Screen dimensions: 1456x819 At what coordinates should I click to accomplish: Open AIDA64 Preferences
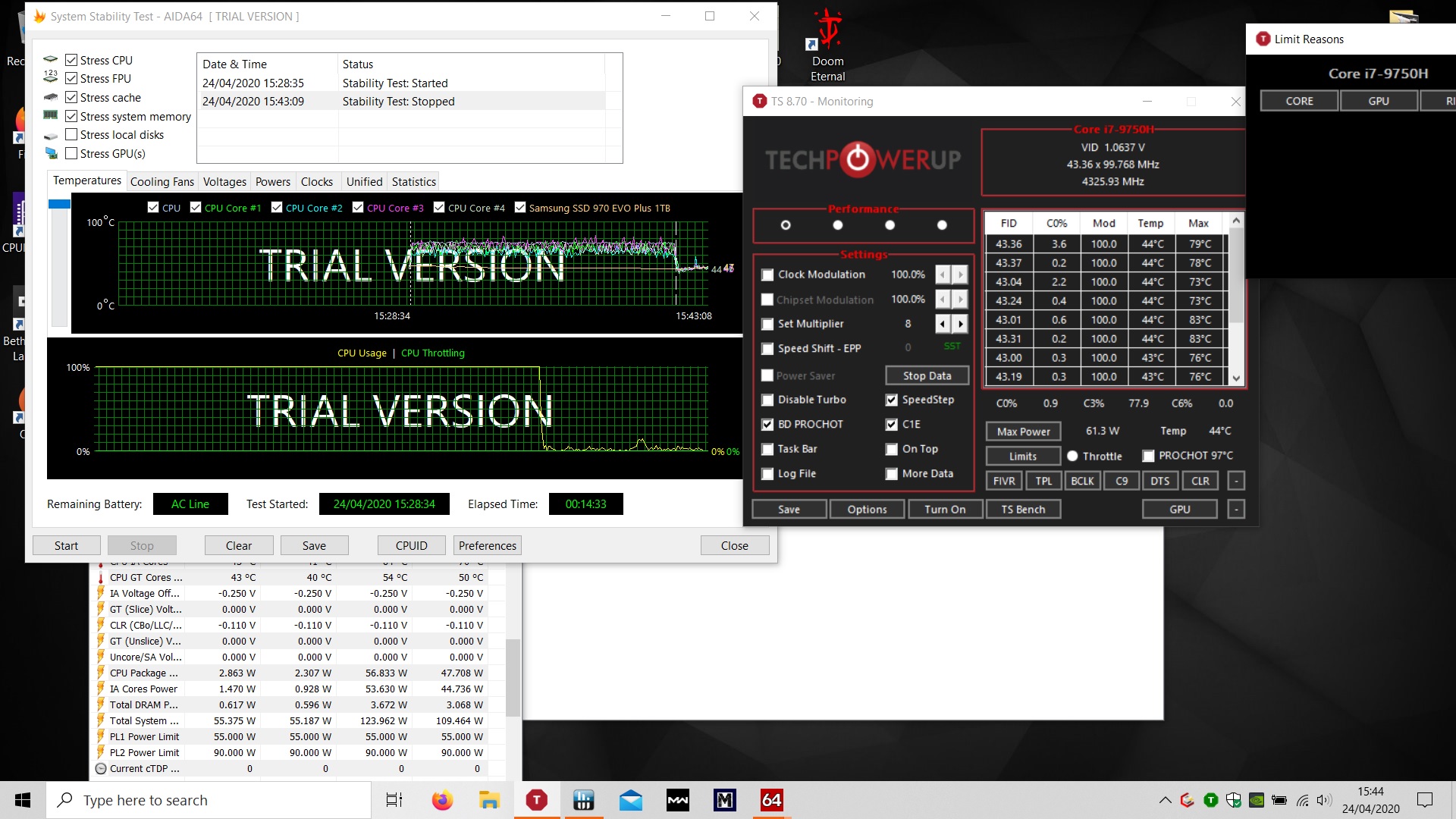[487, 545]
